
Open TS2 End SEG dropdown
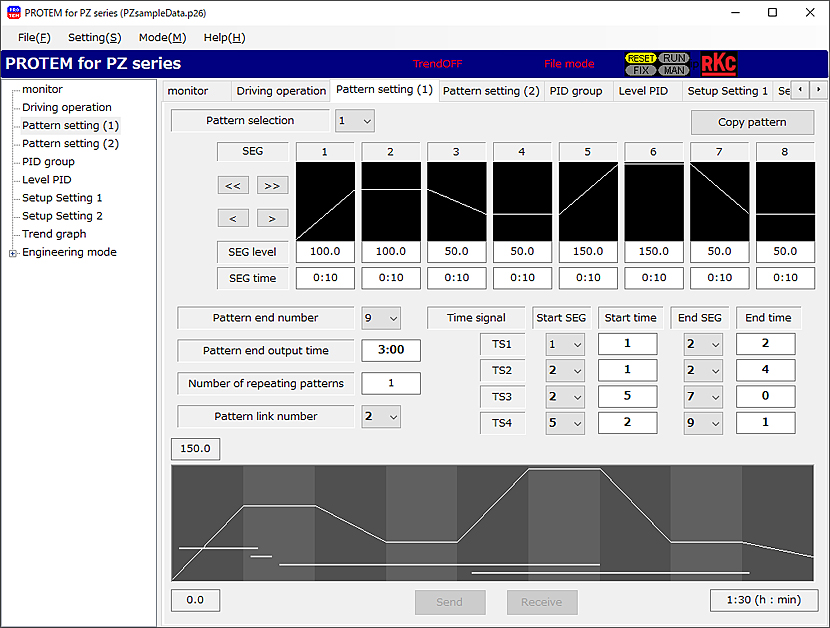pyautogui.click(x=703, y=371)
